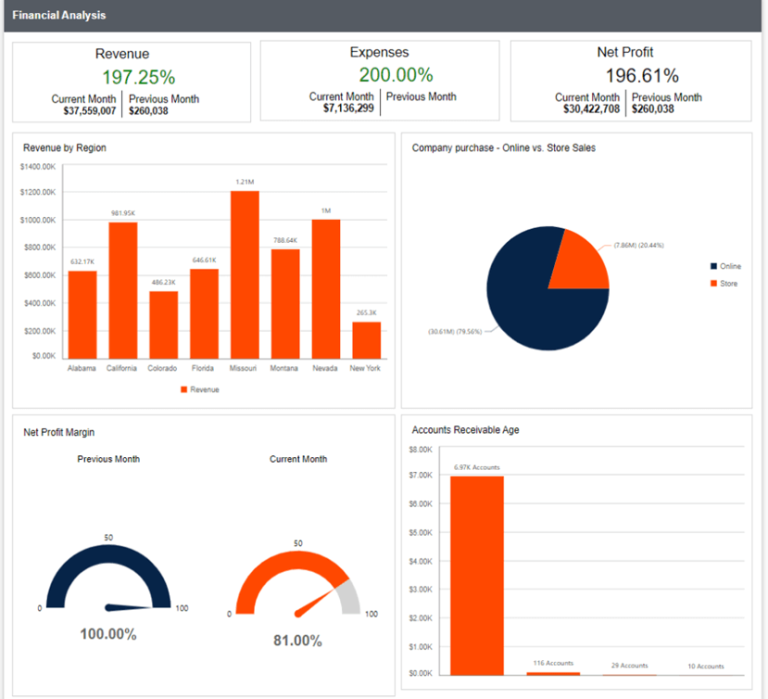Screen dimensions: 768x699
Task: Click the Florida revenue bar
Action: coord(204,313)
